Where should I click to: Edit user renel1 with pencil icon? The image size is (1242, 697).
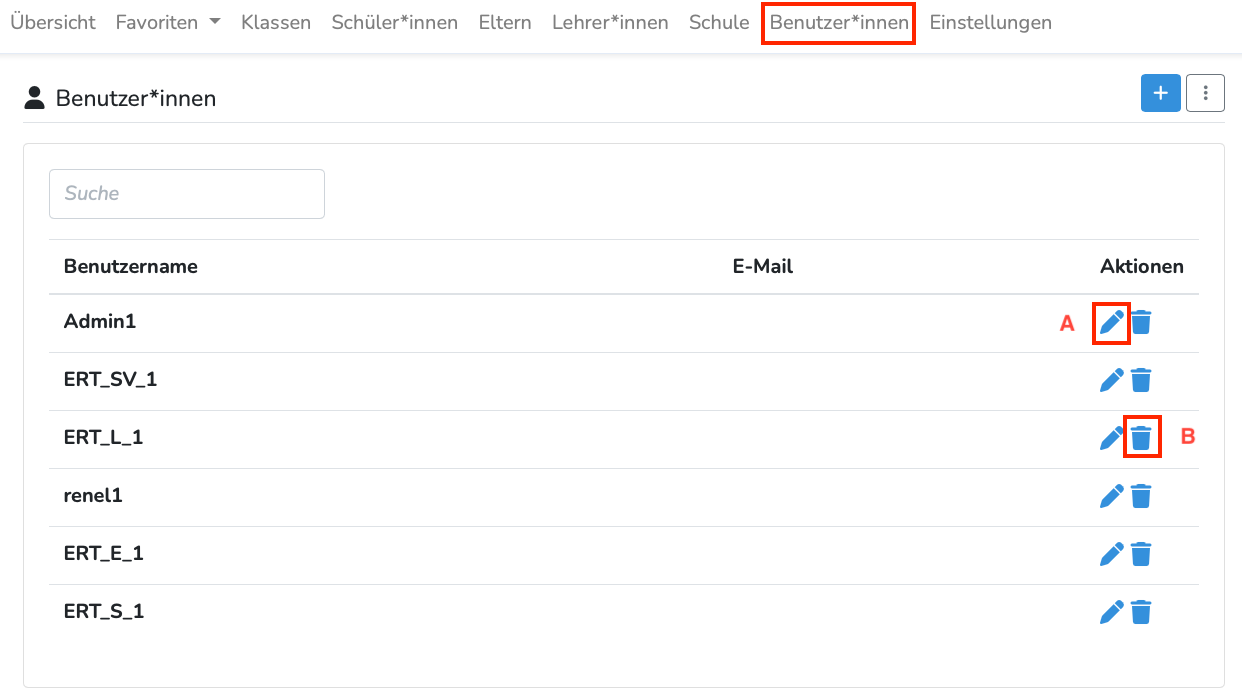pos(1111,496)
